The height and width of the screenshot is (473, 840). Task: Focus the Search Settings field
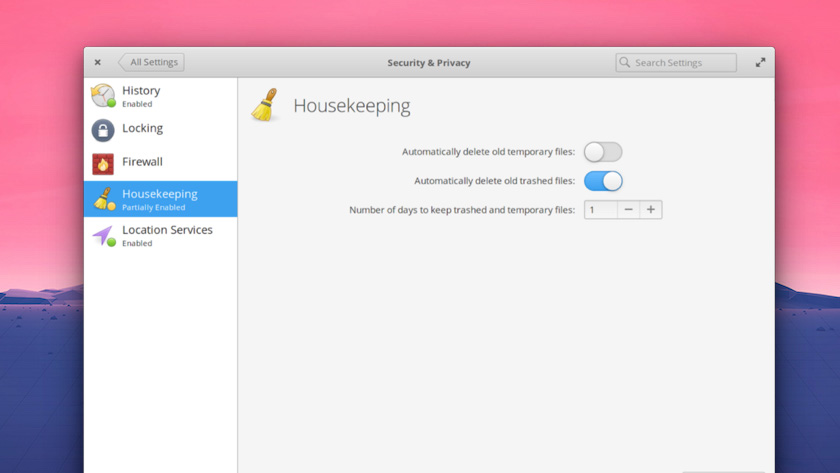click(x=676, y=63)
